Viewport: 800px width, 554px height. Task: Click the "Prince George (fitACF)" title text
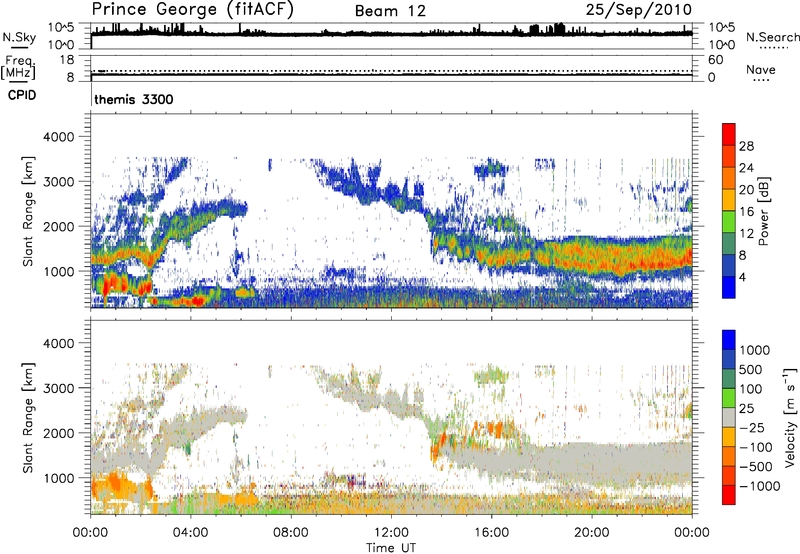click(193, 10)
